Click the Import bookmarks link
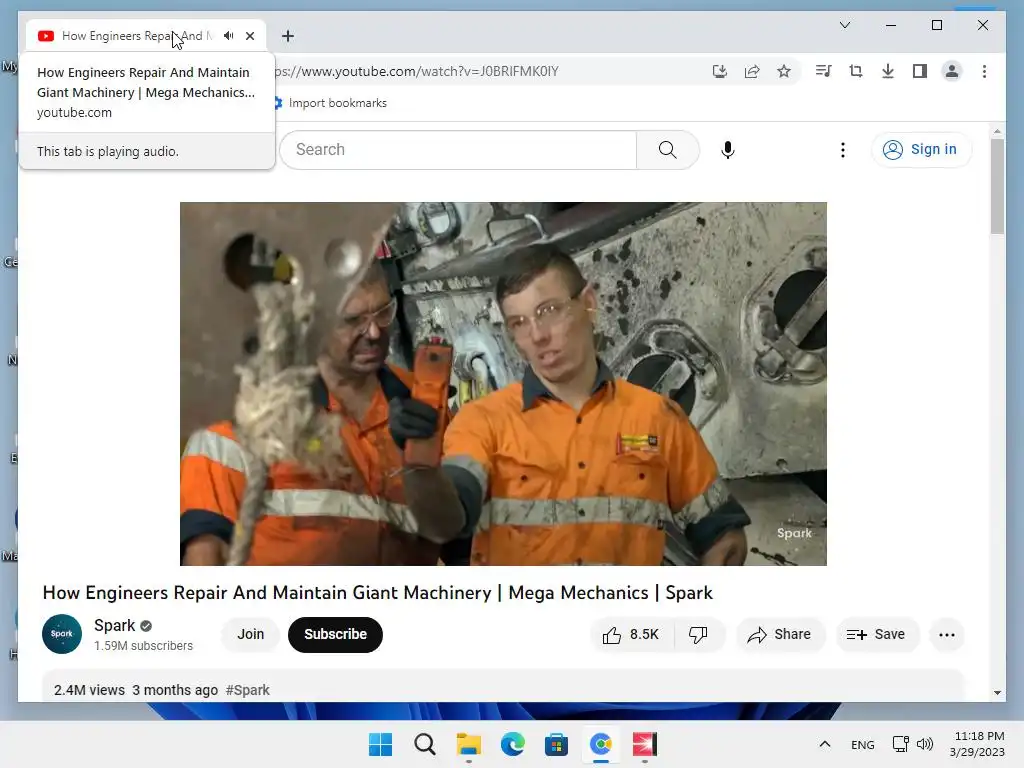 click(x=338, y=103)
